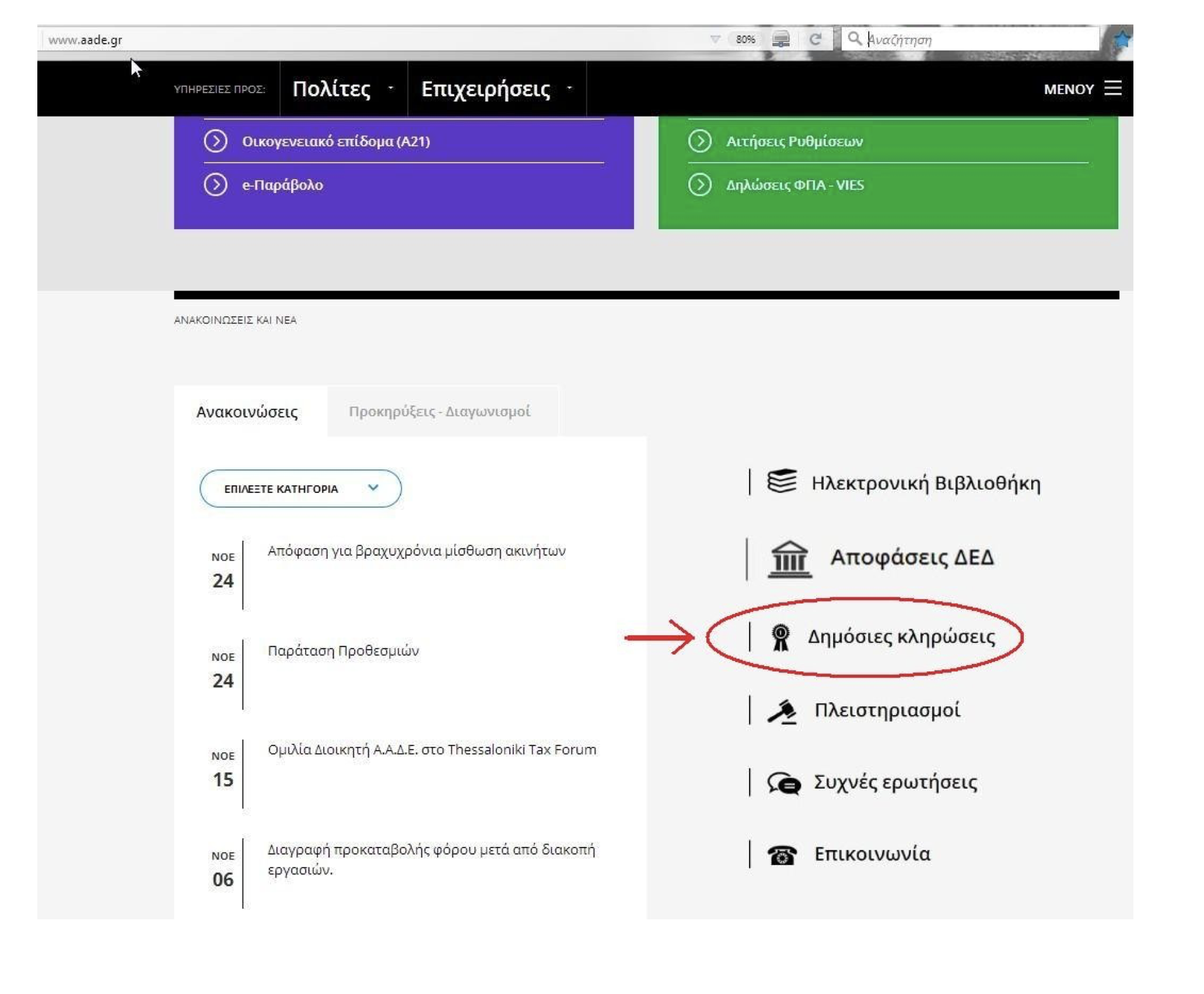1204x994 pixels.
Task: Open the Συχνές ερωτήσεις link
Action: (895, 782)
